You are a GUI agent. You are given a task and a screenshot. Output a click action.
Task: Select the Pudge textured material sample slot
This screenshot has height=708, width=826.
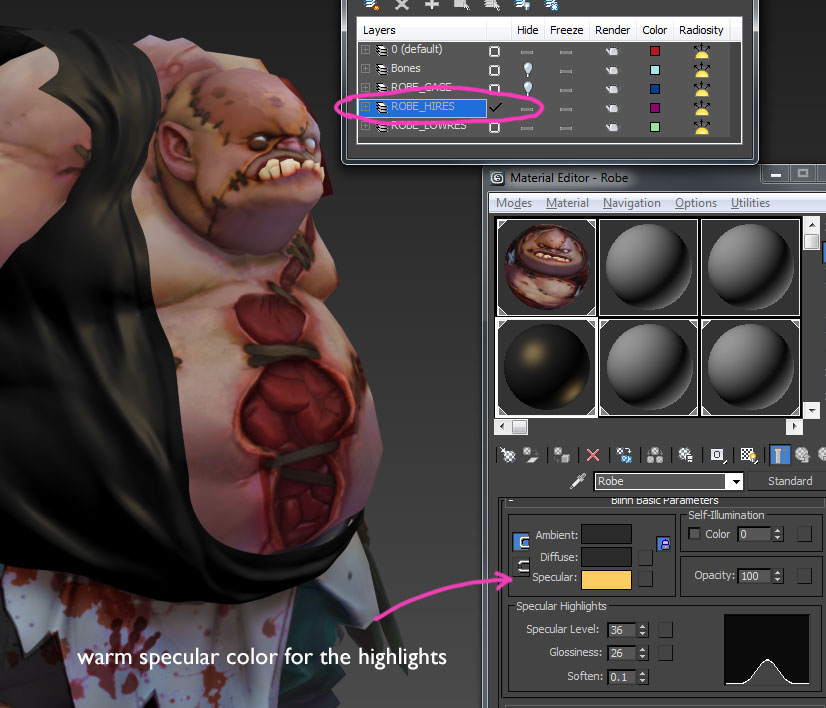pos(546,267)
